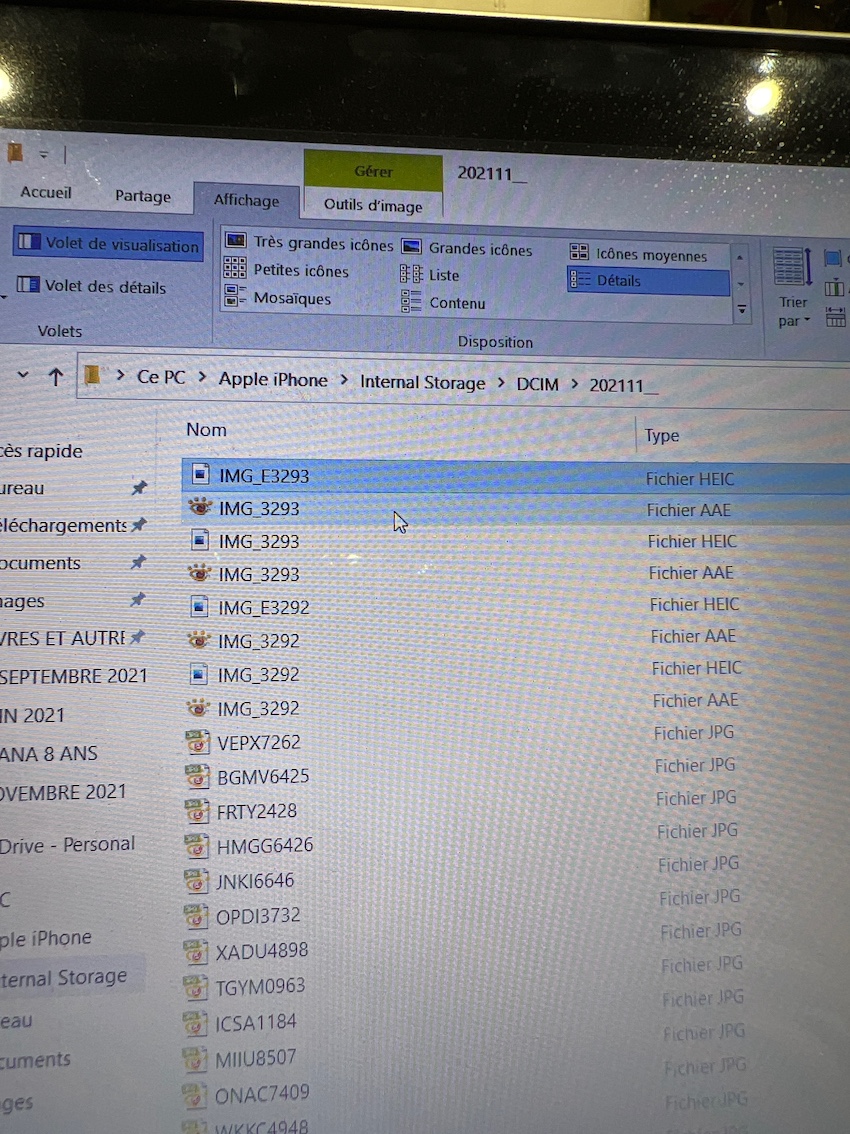The height and width of the screenshot is (1134, 850).
Task: Toggle the Volet de visualisation pane
Action: point(108,244)
